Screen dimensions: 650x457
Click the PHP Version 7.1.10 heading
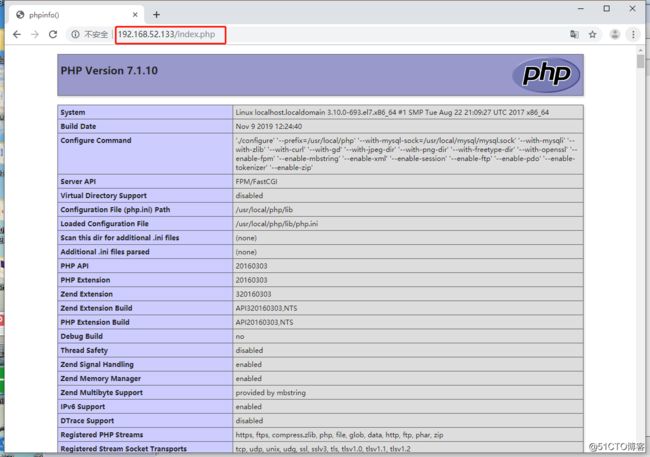pos(109,70)
